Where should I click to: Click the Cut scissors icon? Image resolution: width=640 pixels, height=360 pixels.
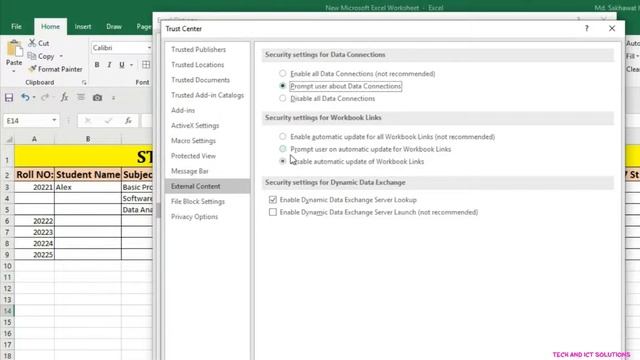click(32, 43)
